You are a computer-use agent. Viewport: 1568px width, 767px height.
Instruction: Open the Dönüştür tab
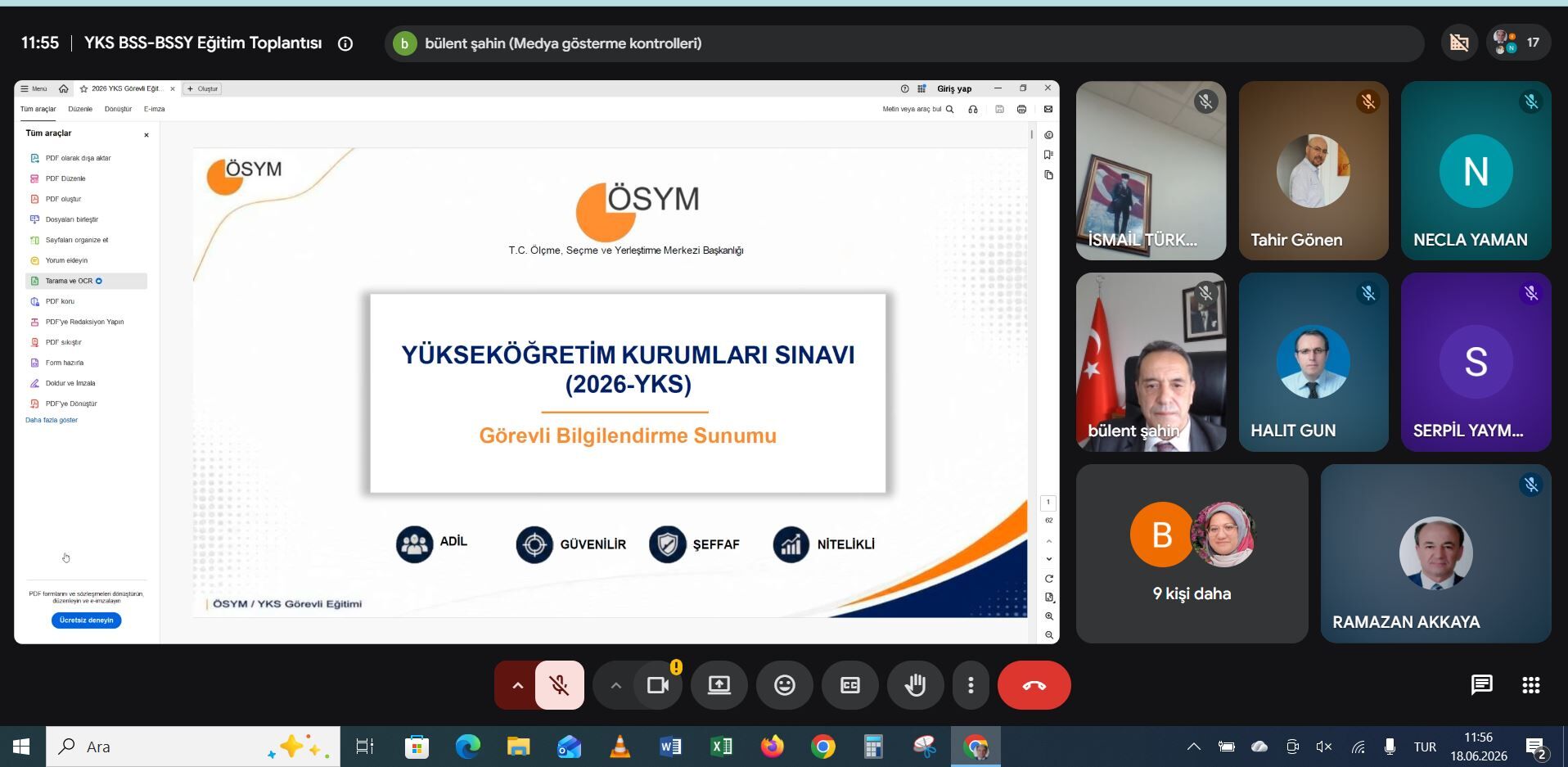[118, 109]
